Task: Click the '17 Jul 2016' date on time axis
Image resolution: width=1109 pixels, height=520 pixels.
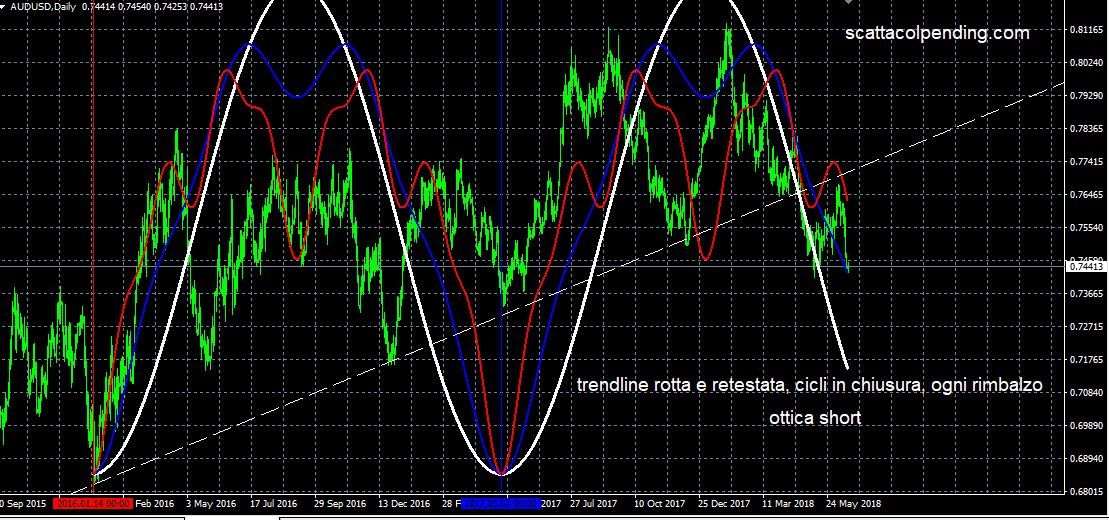Action: (275, 505)
